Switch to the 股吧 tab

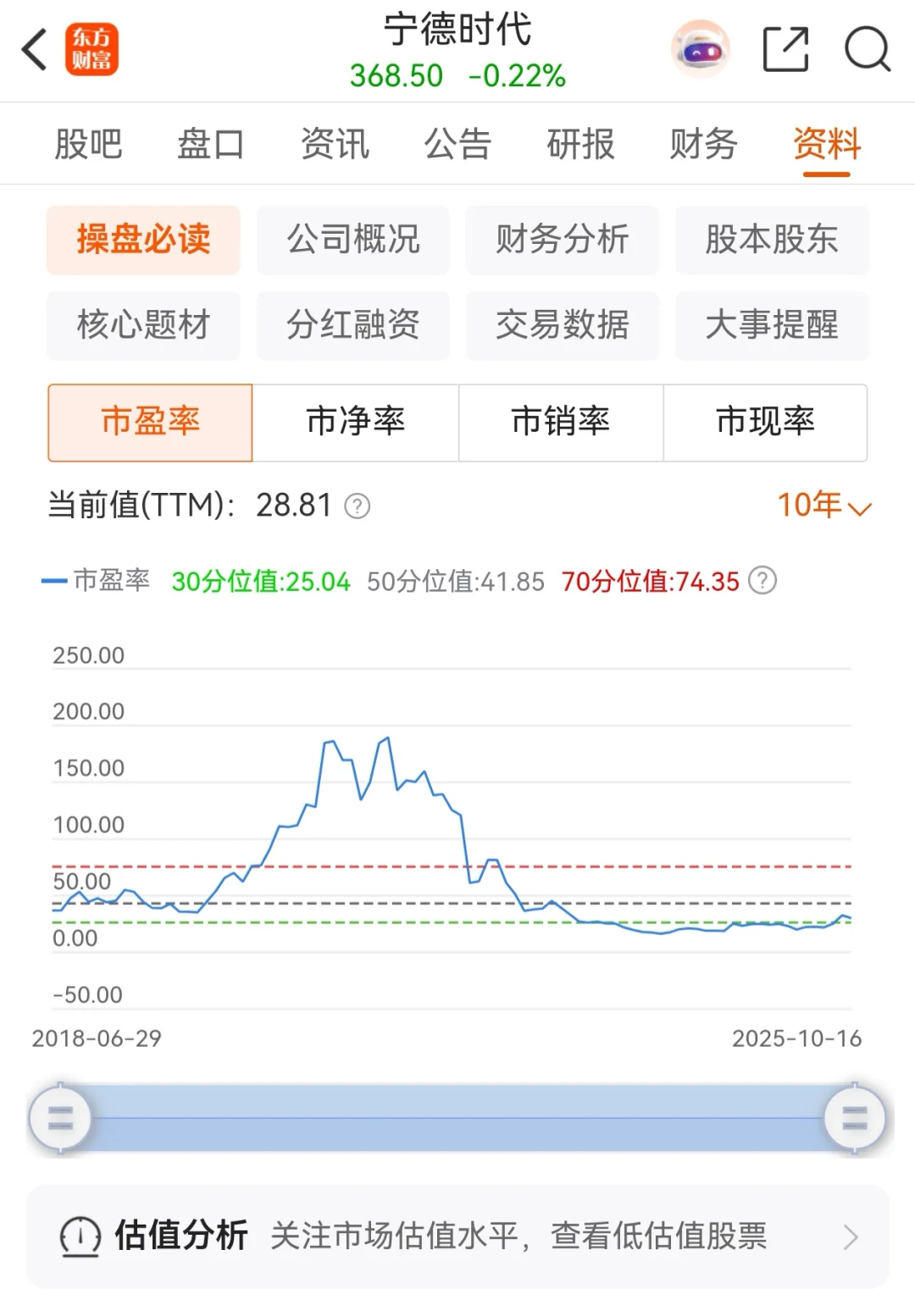pos(88,144)
